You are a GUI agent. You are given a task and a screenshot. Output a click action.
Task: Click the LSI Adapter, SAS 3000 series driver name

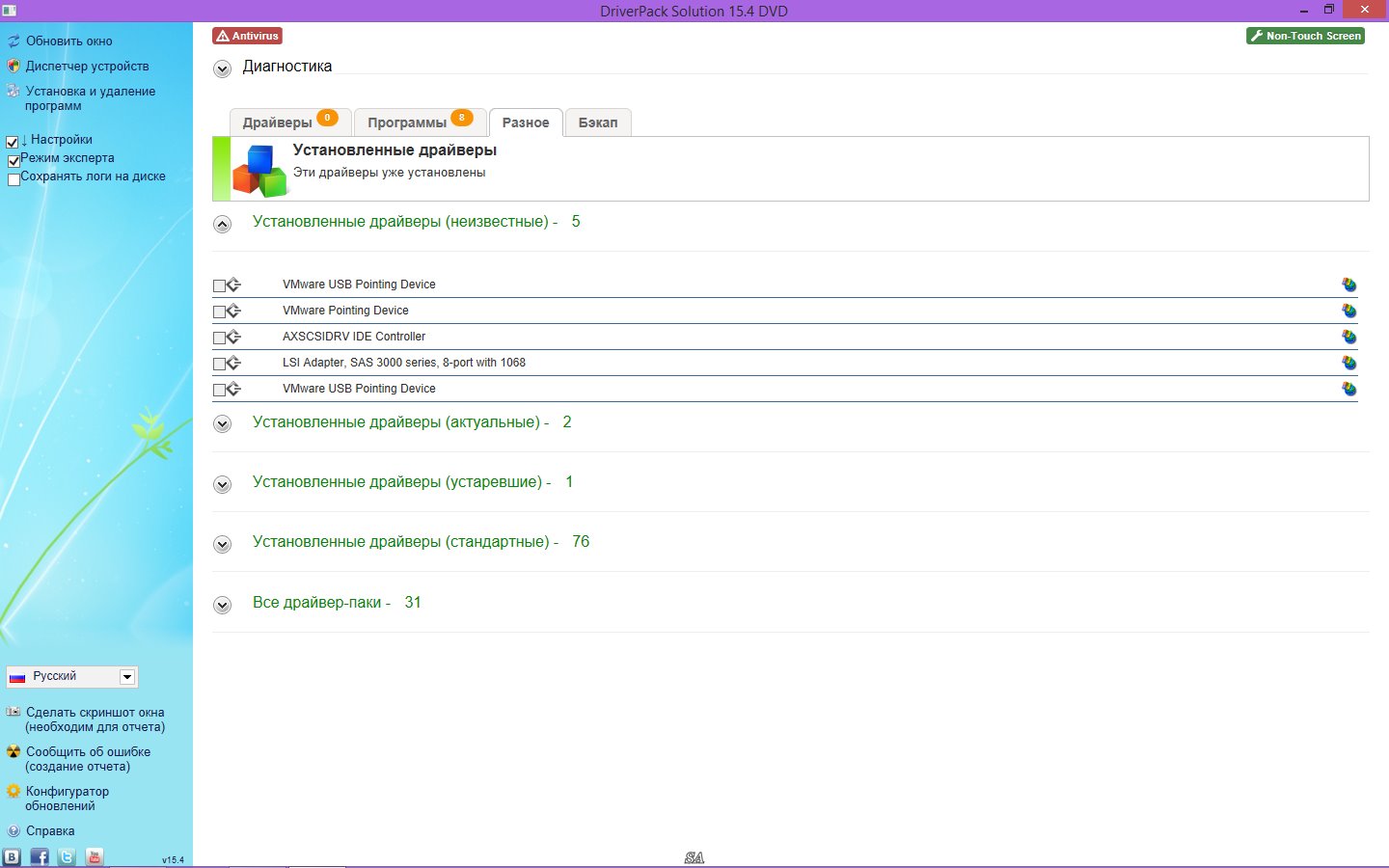pyautogui.click(x=404, y=363)
